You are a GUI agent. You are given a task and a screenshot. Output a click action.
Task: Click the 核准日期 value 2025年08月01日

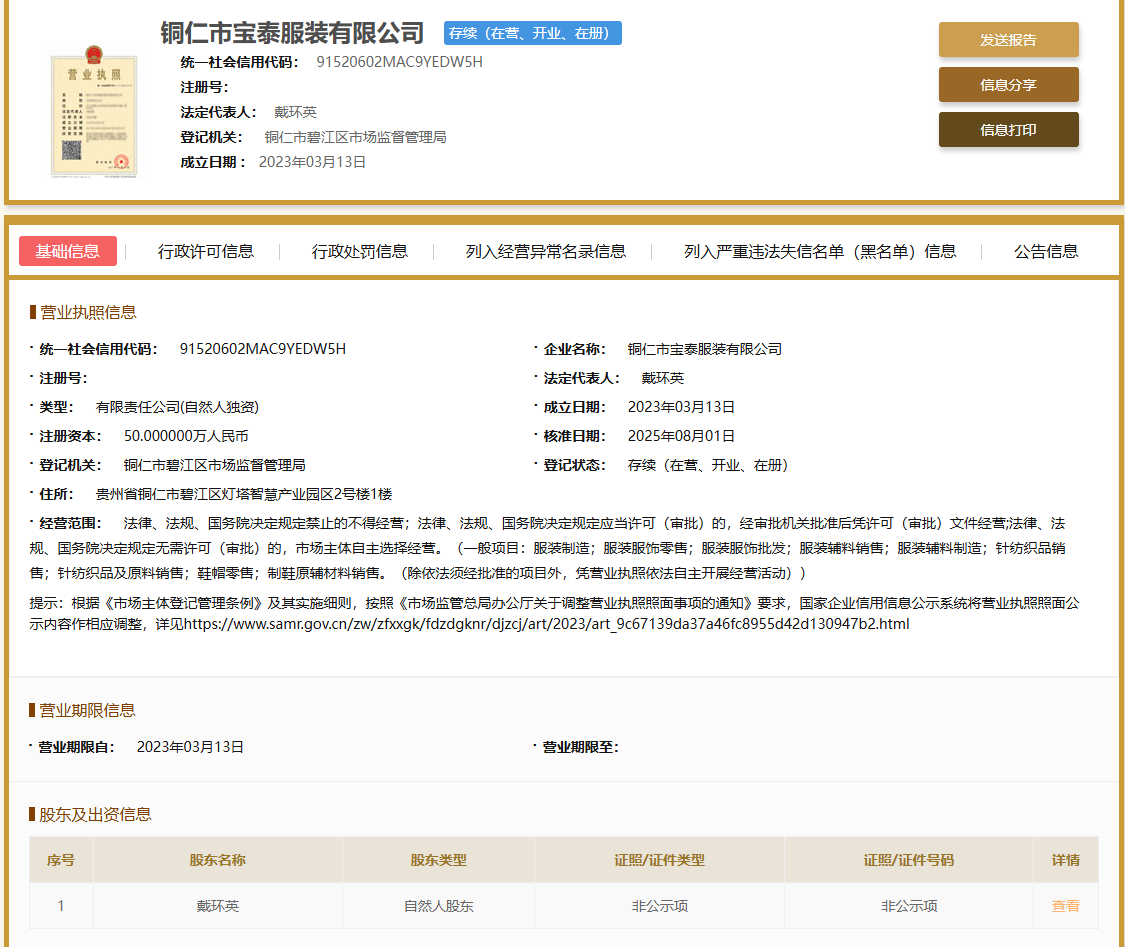[681, 436]
